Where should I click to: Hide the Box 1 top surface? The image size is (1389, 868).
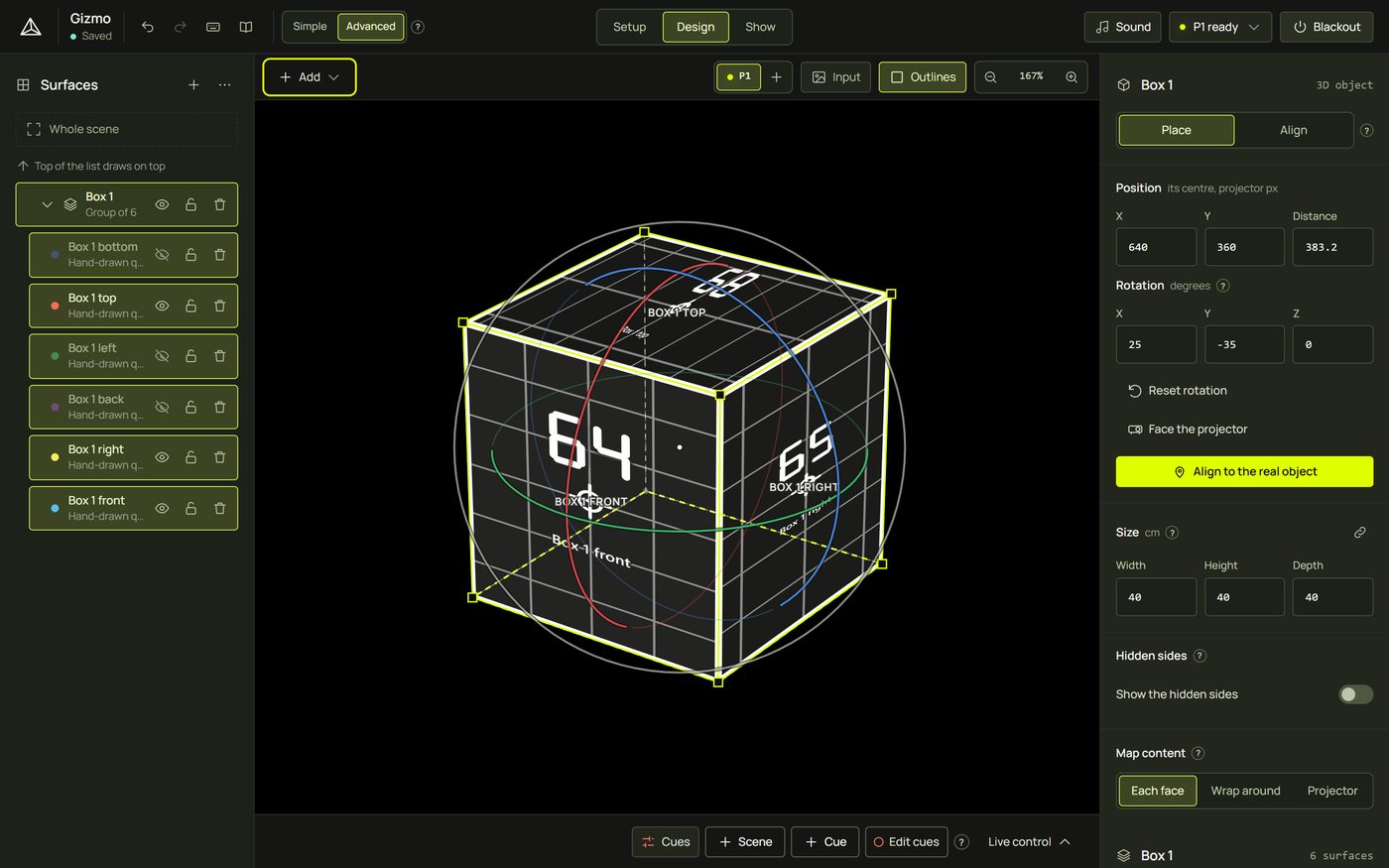click(x=162, y=306)
